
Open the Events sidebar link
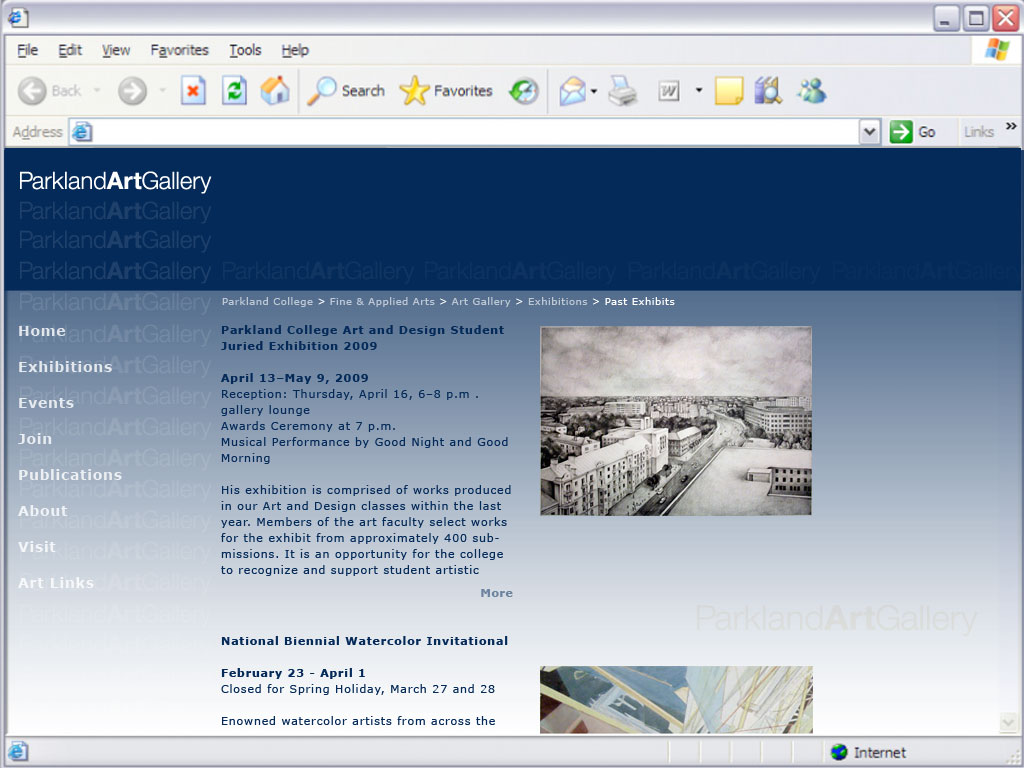(x=46, y=403)
